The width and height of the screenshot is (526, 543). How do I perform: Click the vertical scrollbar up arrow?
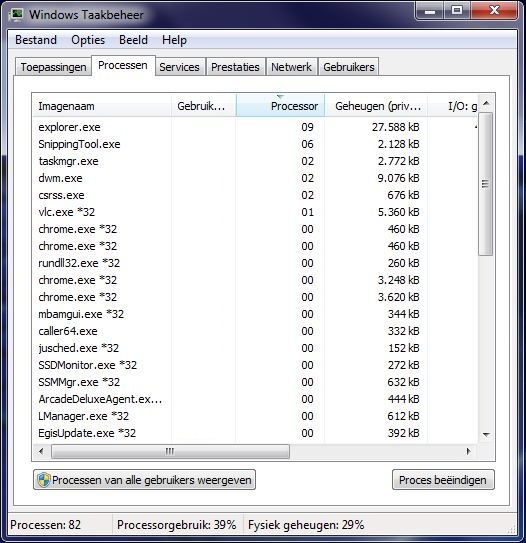[x=486, y=103]
